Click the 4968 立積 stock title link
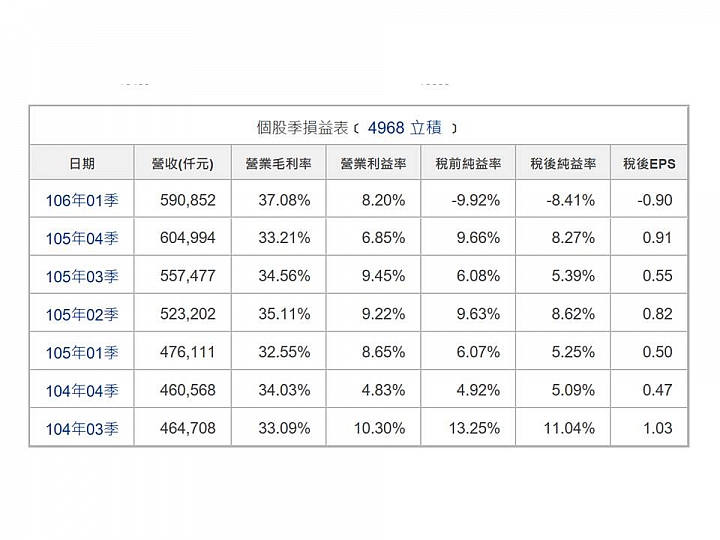The height and width of the screenshot is (540, 720). (405, 128)
